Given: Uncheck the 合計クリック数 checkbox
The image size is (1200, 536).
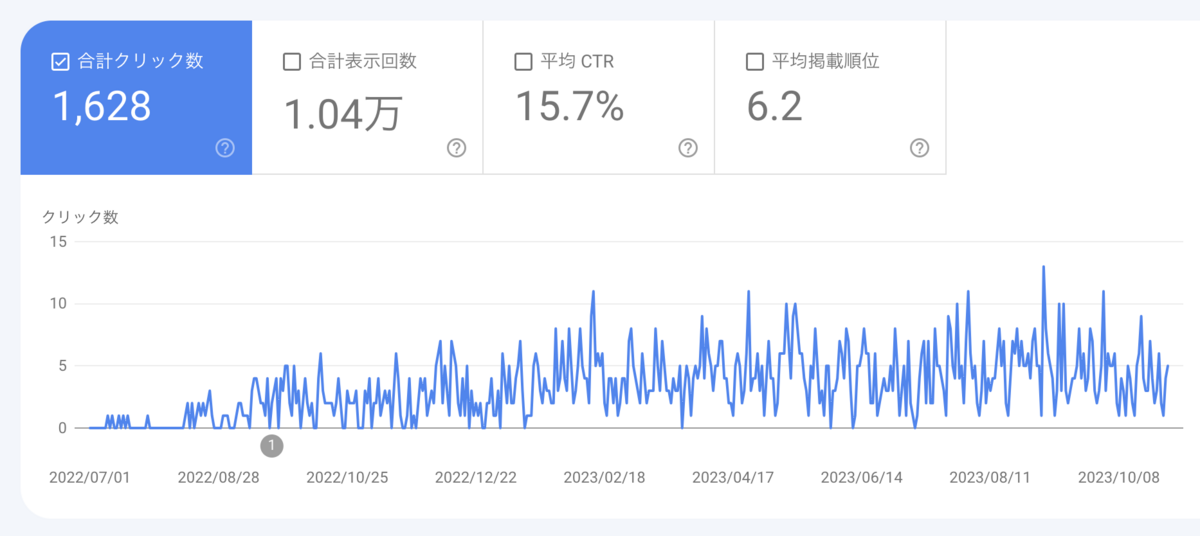Looking at the screenshot, I should [60, 62].
